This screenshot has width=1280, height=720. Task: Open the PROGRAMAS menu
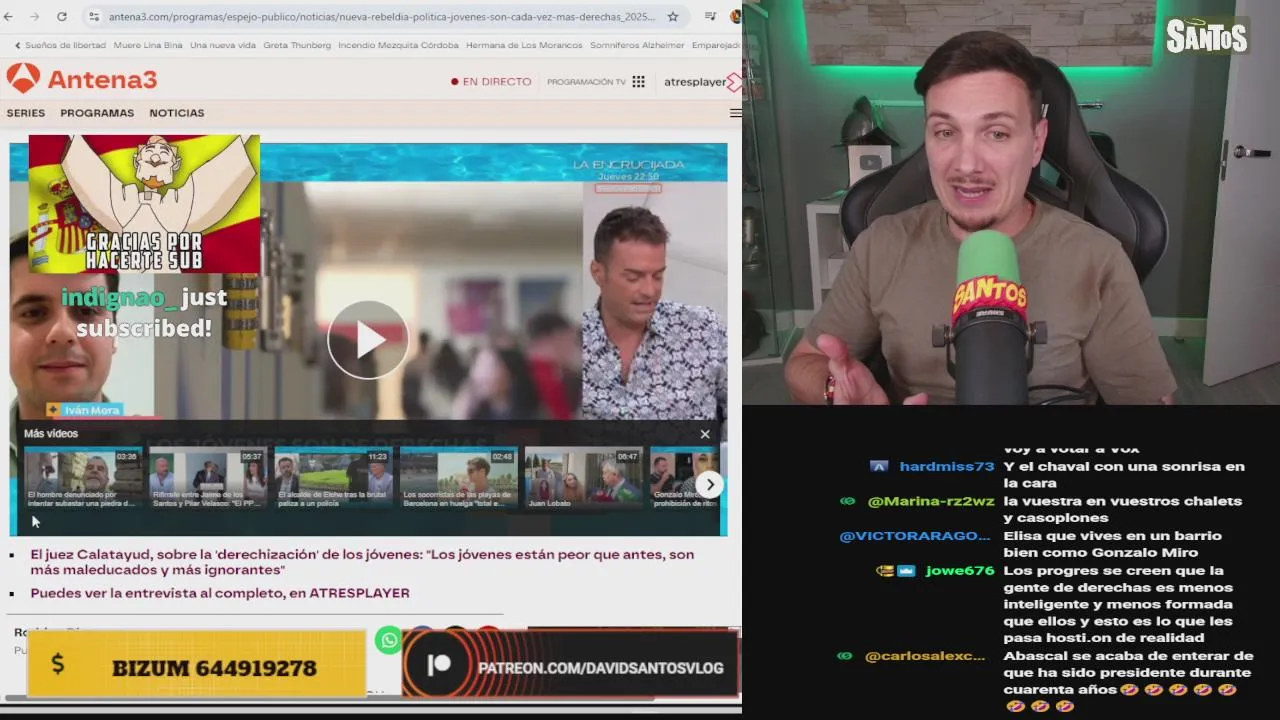click(97, 113)
